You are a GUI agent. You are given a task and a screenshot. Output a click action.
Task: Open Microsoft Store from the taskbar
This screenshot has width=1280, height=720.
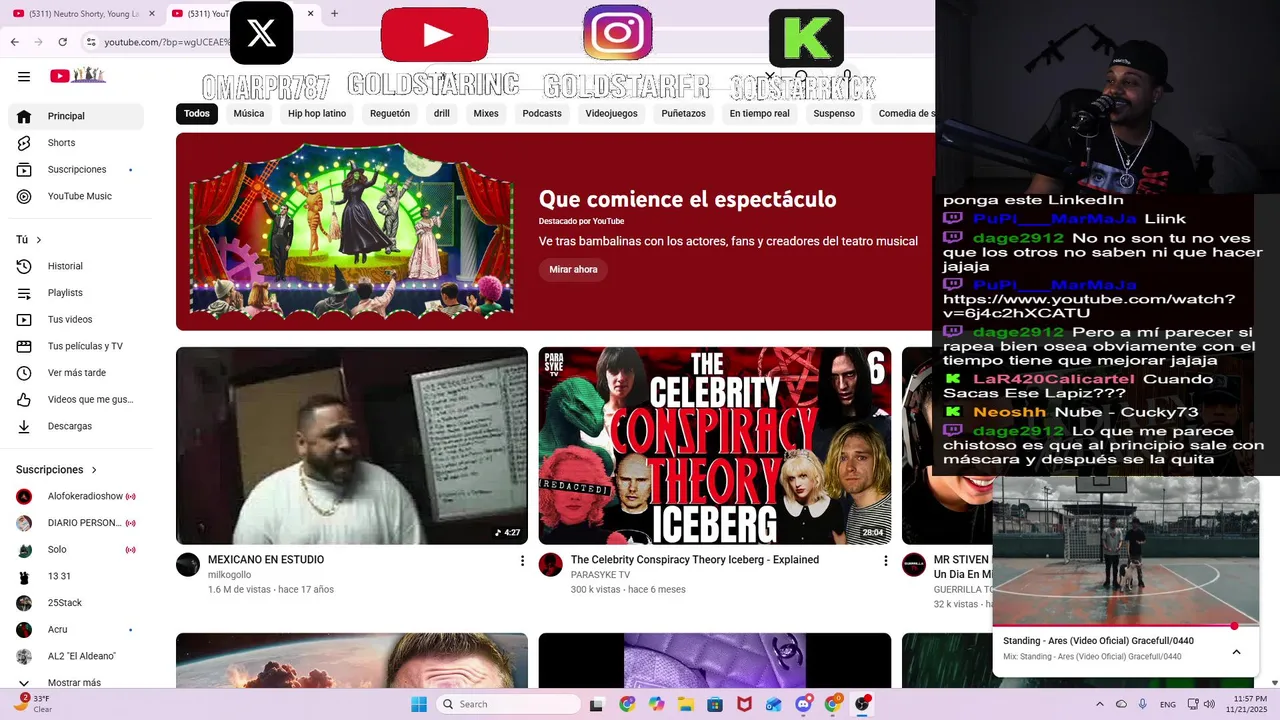(715, 704)
